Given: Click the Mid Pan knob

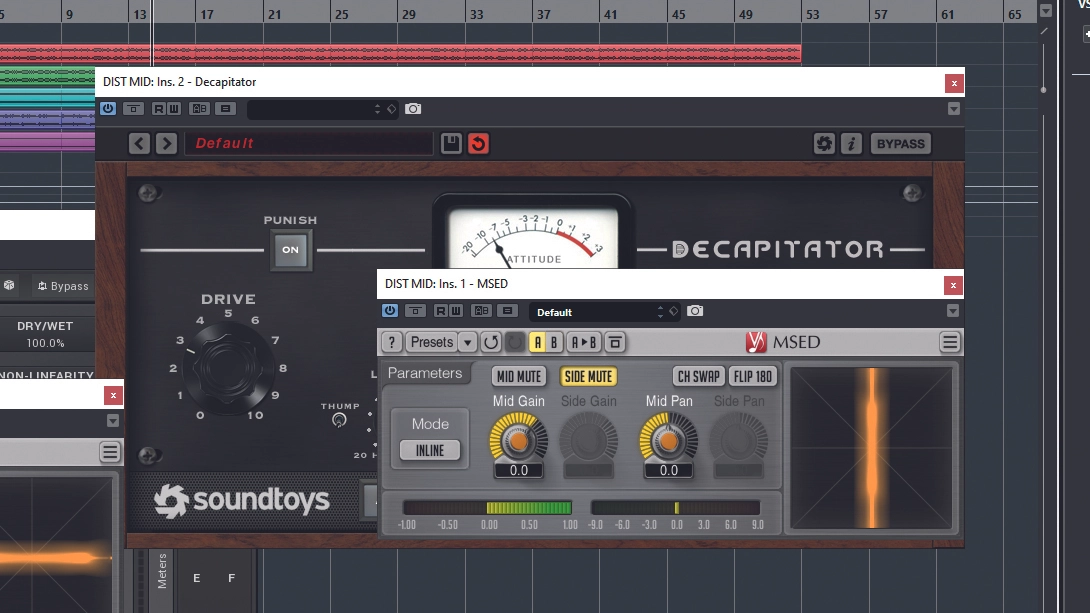Looking at the screenshot, I should coord(669,440).
